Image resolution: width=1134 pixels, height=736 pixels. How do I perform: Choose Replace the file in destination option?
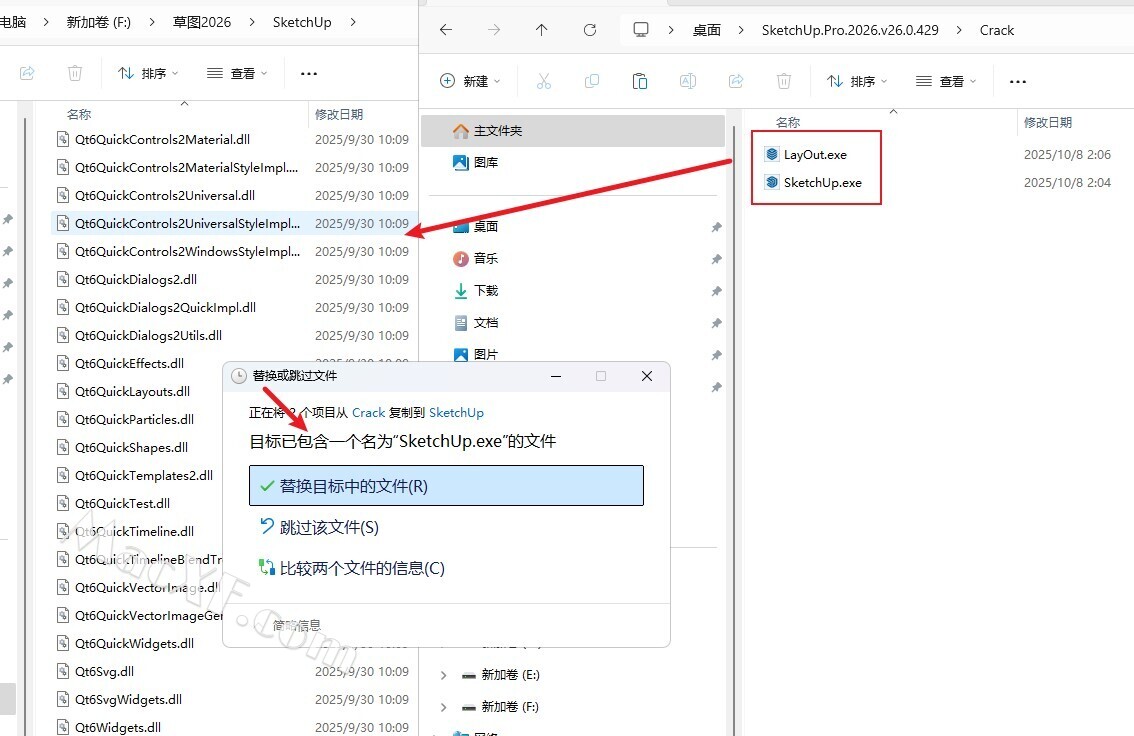point(445,486)
